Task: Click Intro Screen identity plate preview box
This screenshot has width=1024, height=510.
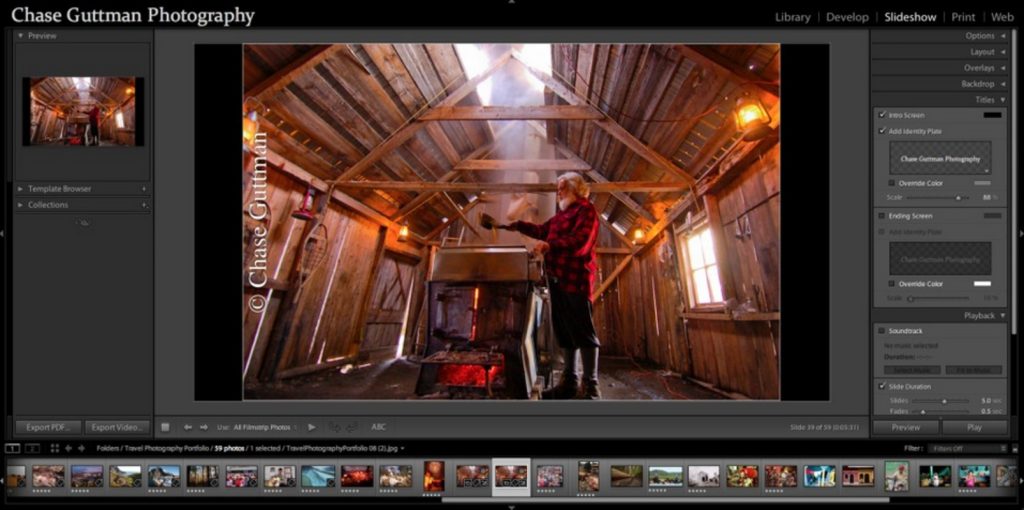Action: pyautogui.click(x=940, y=158)
